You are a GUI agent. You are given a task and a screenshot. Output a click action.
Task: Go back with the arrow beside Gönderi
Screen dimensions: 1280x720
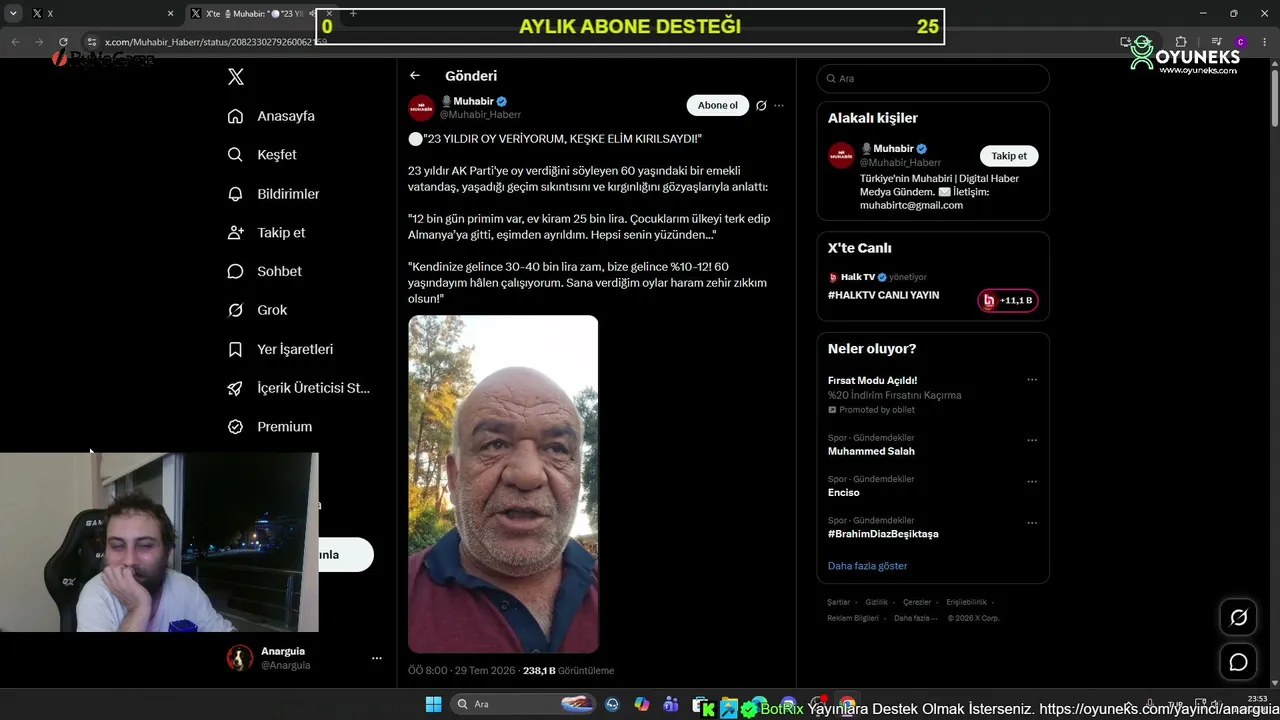[x=415, y=76]
